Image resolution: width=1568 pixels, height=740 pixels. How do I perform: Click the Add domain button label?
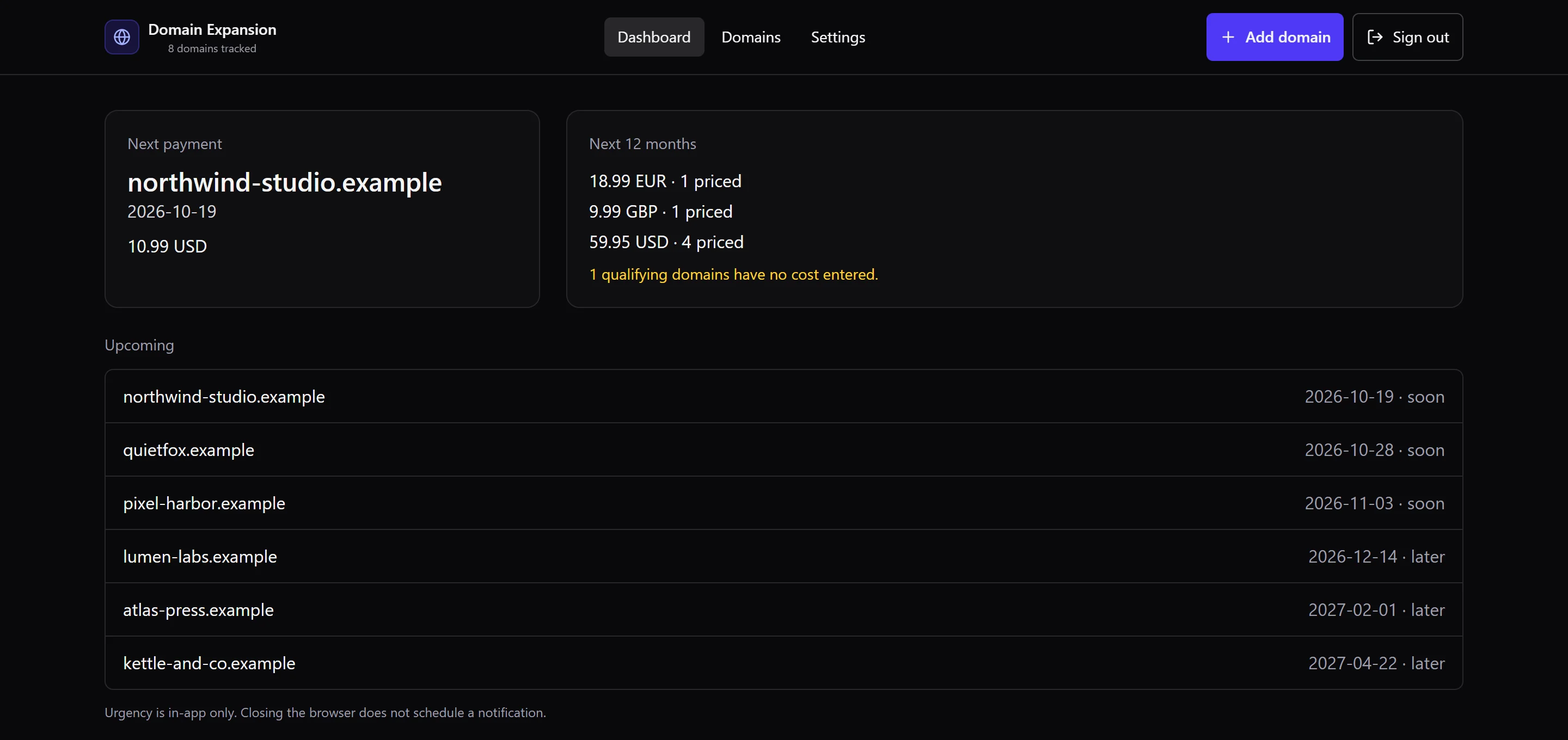1288,37
